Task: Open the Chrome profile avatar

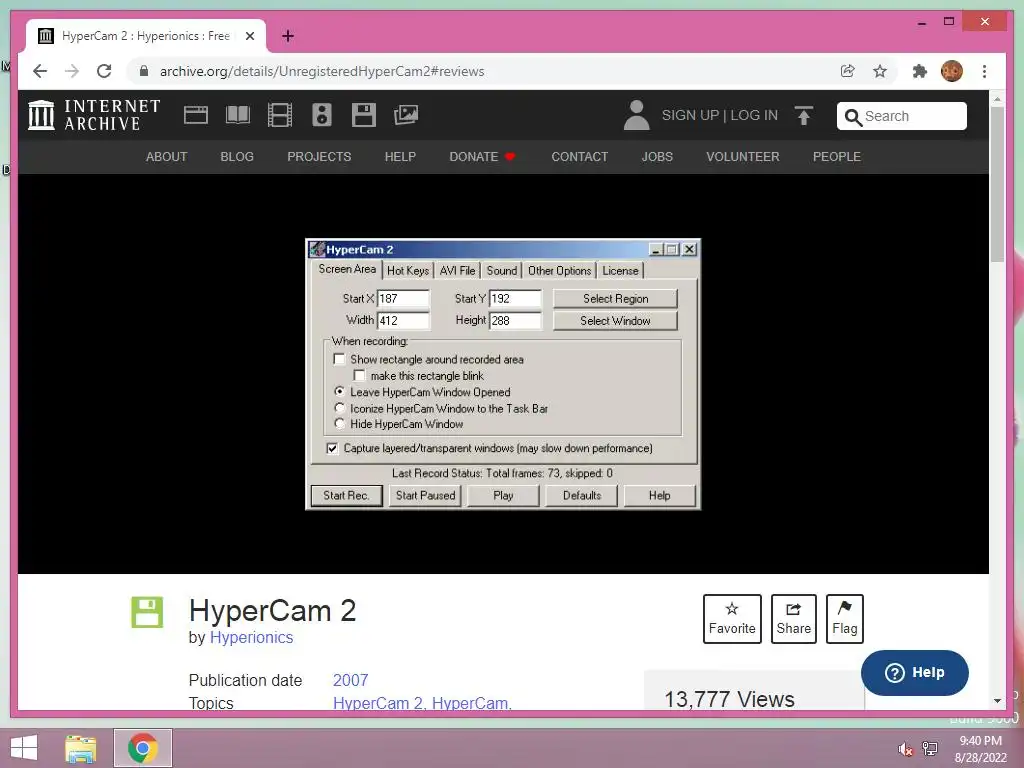Action: (952, 71)
